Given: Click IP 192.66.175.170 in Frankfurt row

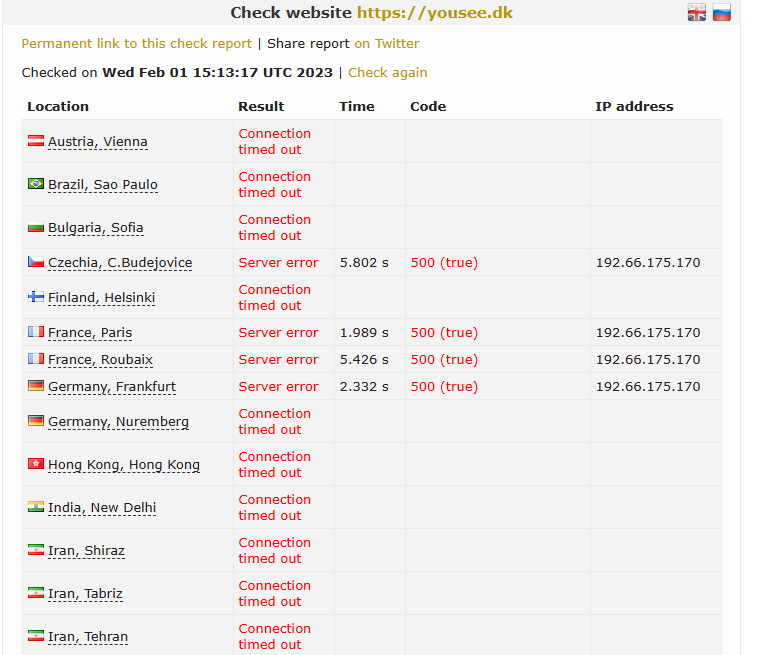Looking at the screenshot, I should (x=648, y=387).
